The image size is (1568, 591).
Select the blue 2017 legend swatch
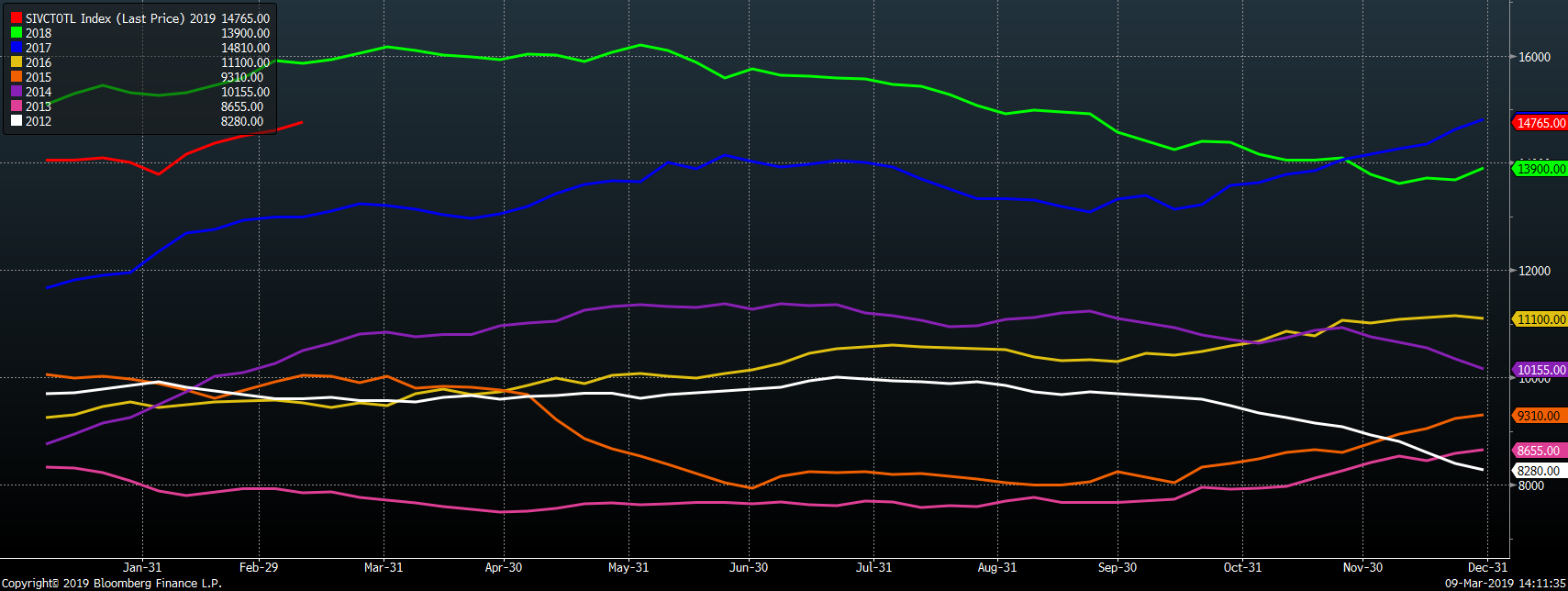pos(16,48)
